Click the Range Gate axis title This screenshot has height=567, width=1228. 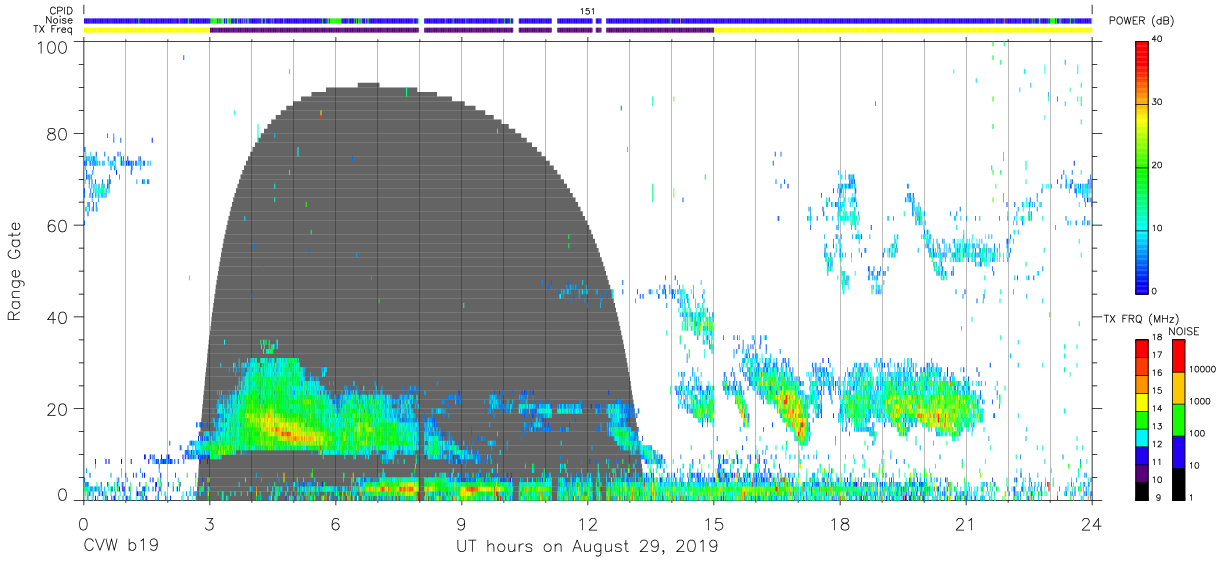click(14, 272)
